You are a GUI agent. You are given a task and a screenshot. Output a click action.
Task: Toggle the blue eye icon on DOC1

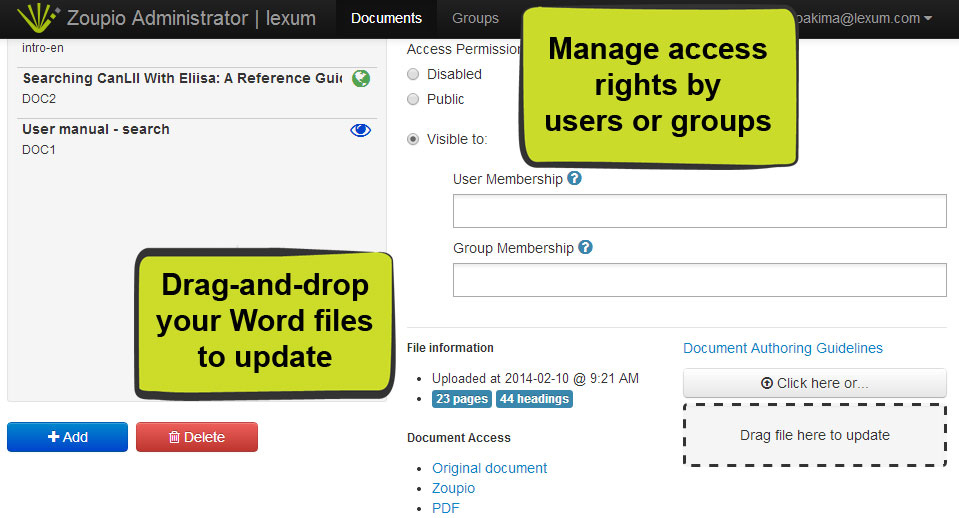[361, 130]
